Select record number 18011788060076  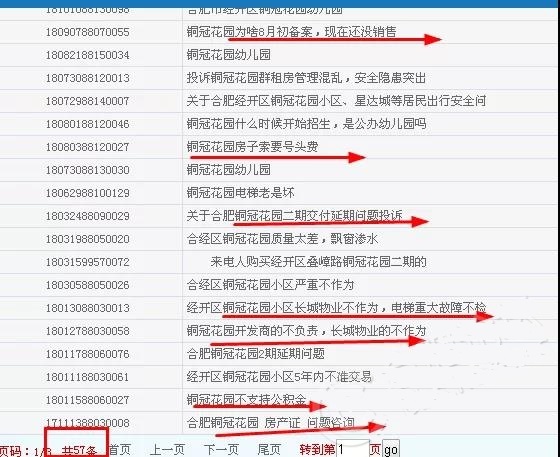coord(88,354)
